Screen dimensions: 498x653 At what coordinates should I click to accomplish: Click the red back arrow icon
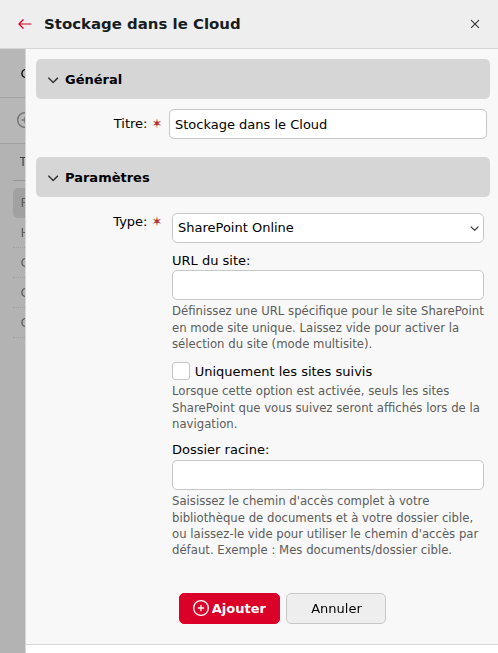pyautogui.click(x=25, y=24)
